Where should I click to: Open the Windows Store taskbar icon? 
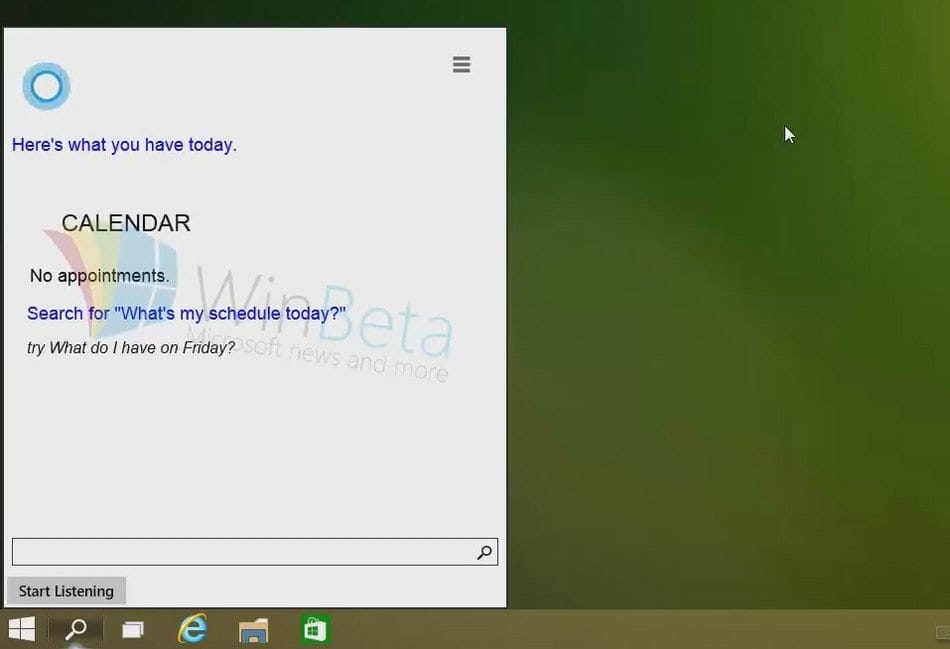pyautogui.click(x=315, y=629)
